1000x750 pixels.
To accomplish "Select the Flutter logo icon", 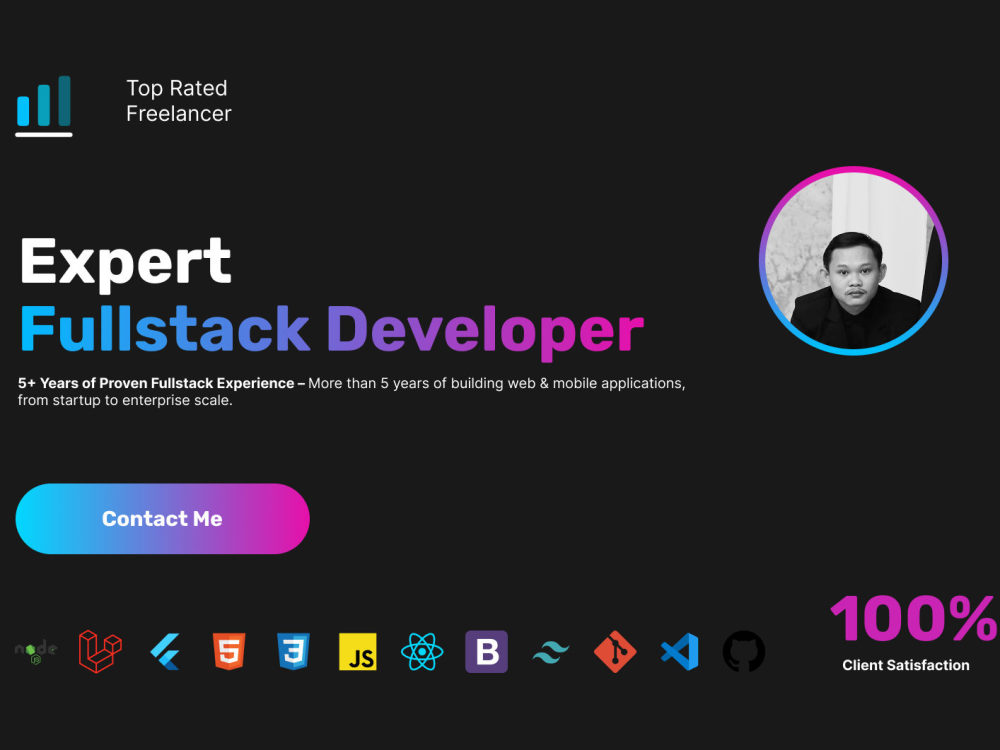I will pos(165,651).
